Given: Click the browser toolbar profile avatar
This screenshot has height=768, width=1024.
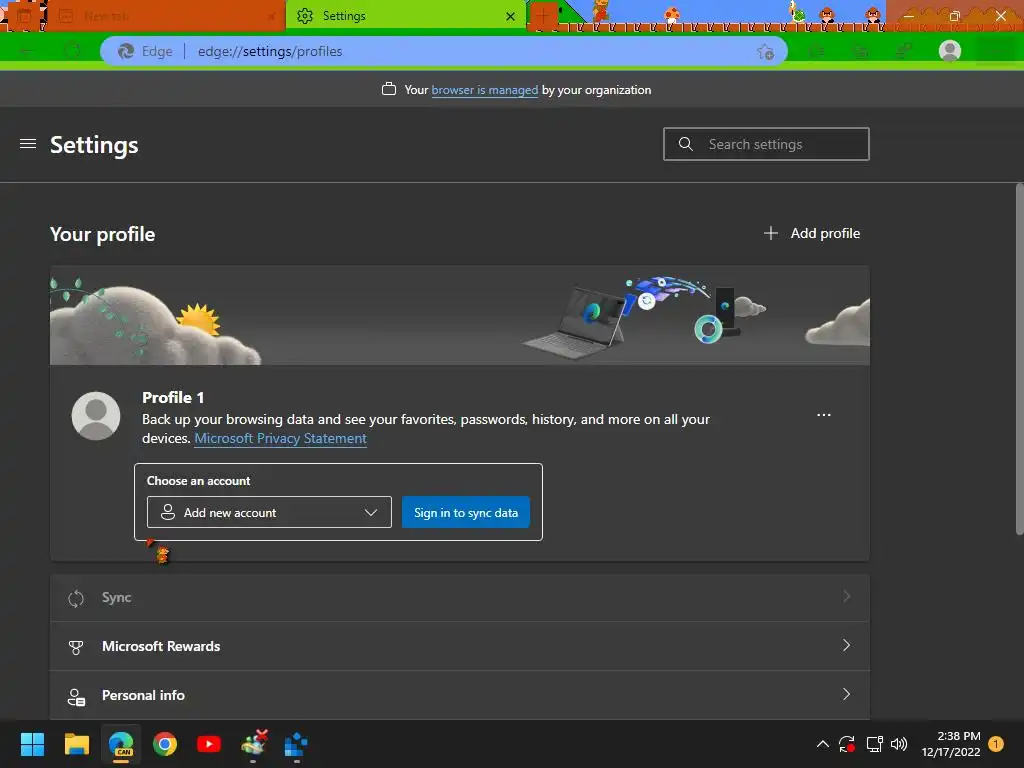Looking at the screenshot, I should pos(950,51).
